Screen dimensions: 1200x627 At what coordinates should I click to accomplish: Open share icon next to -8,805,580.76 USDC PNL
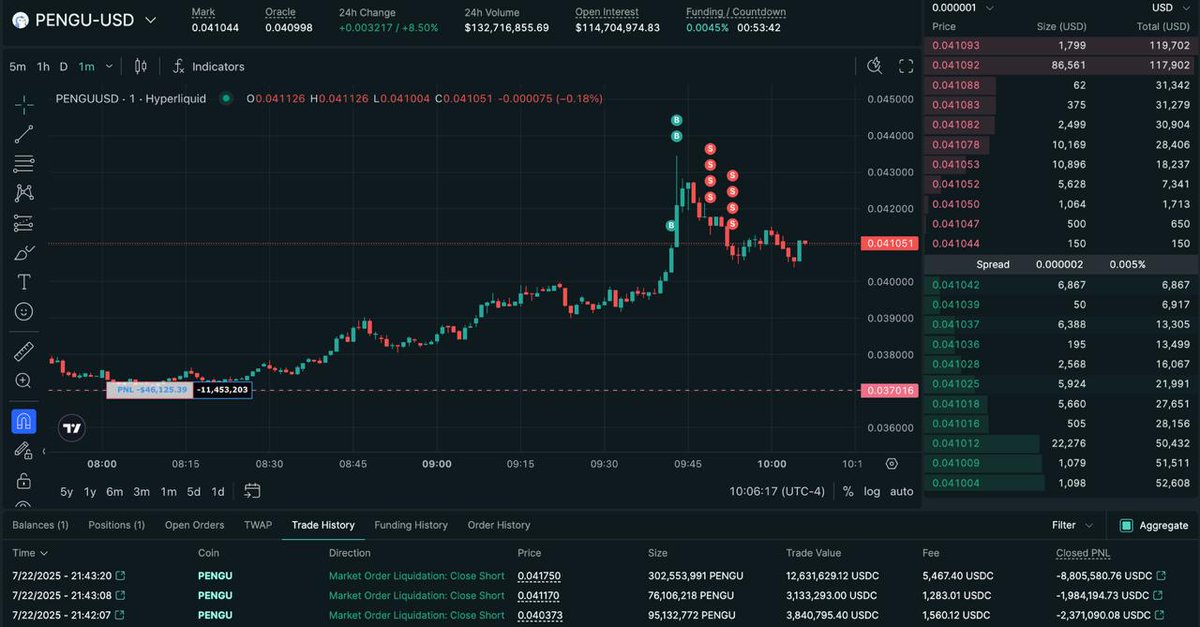(1161, 576)
